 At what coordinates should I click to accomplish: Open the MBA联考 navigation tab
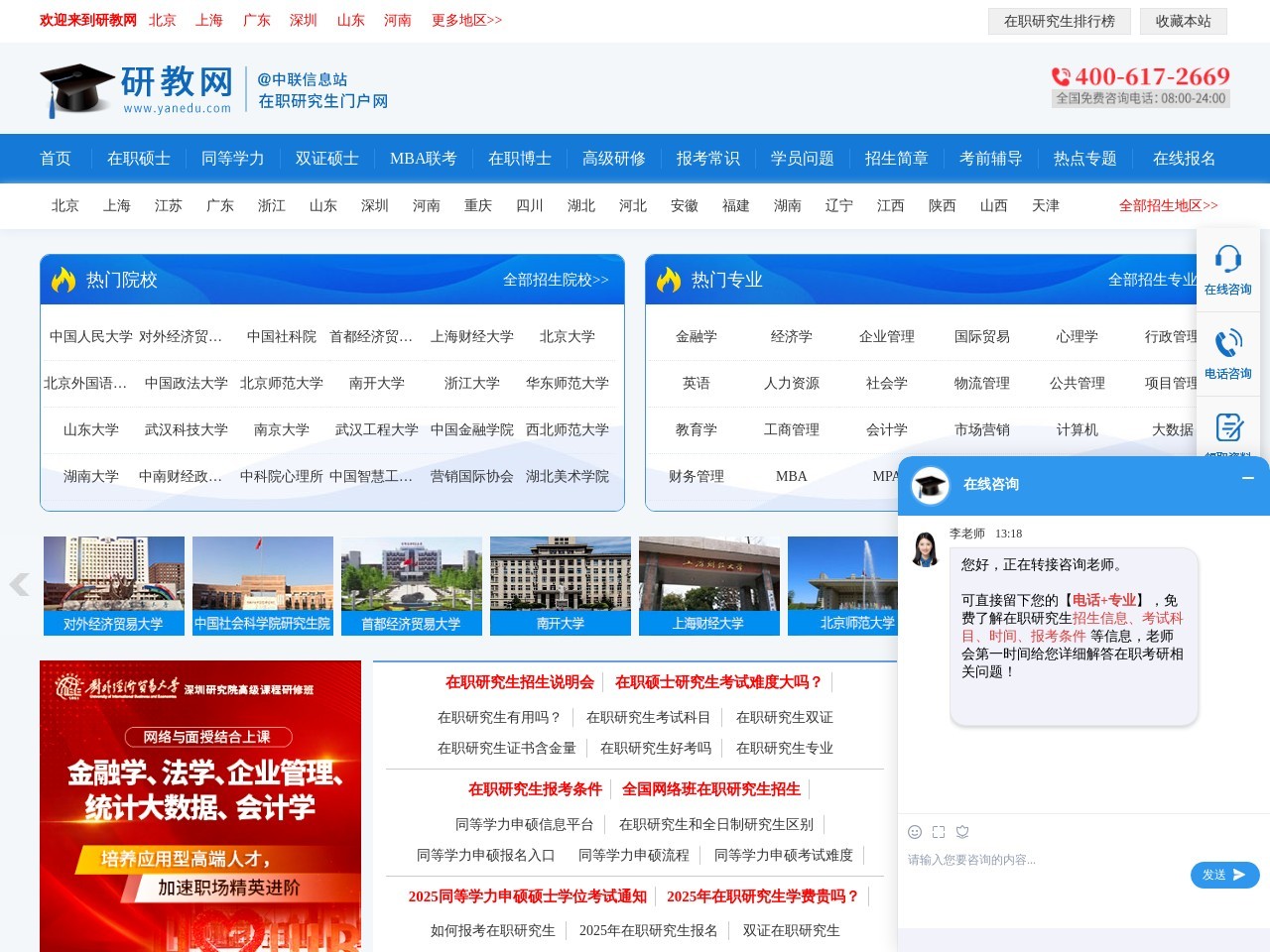coord(424,159)
